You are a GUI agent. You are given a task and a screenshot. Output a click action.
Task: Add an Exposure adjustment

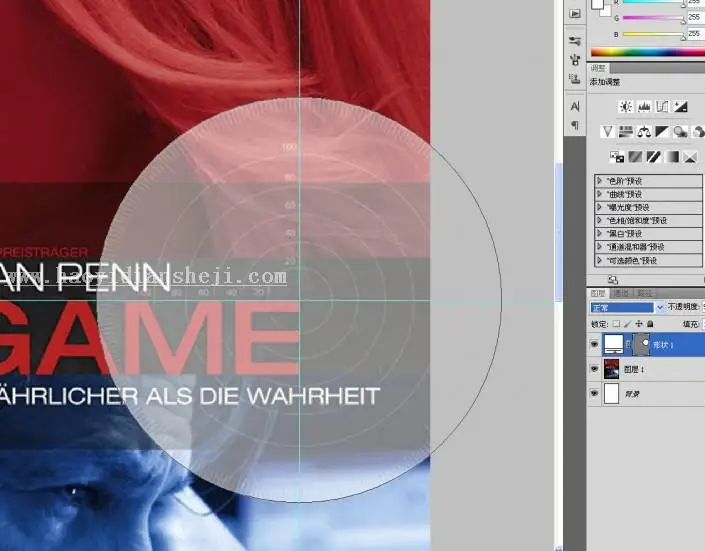point(680,107)
